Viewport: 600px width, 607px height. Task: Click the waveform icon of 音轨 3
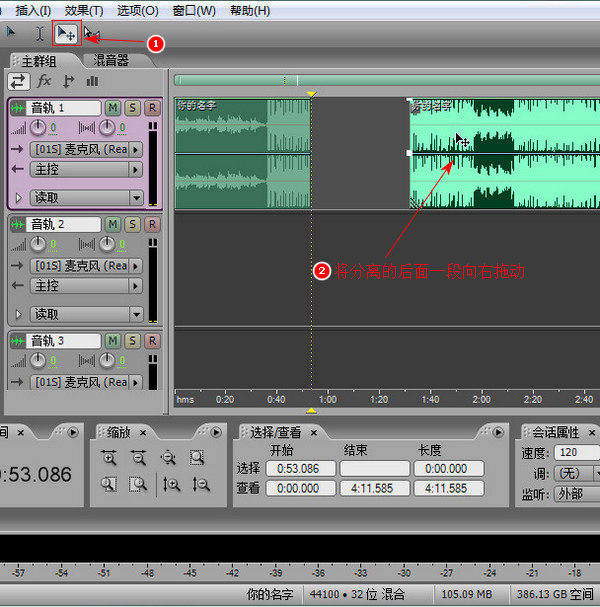18,341
